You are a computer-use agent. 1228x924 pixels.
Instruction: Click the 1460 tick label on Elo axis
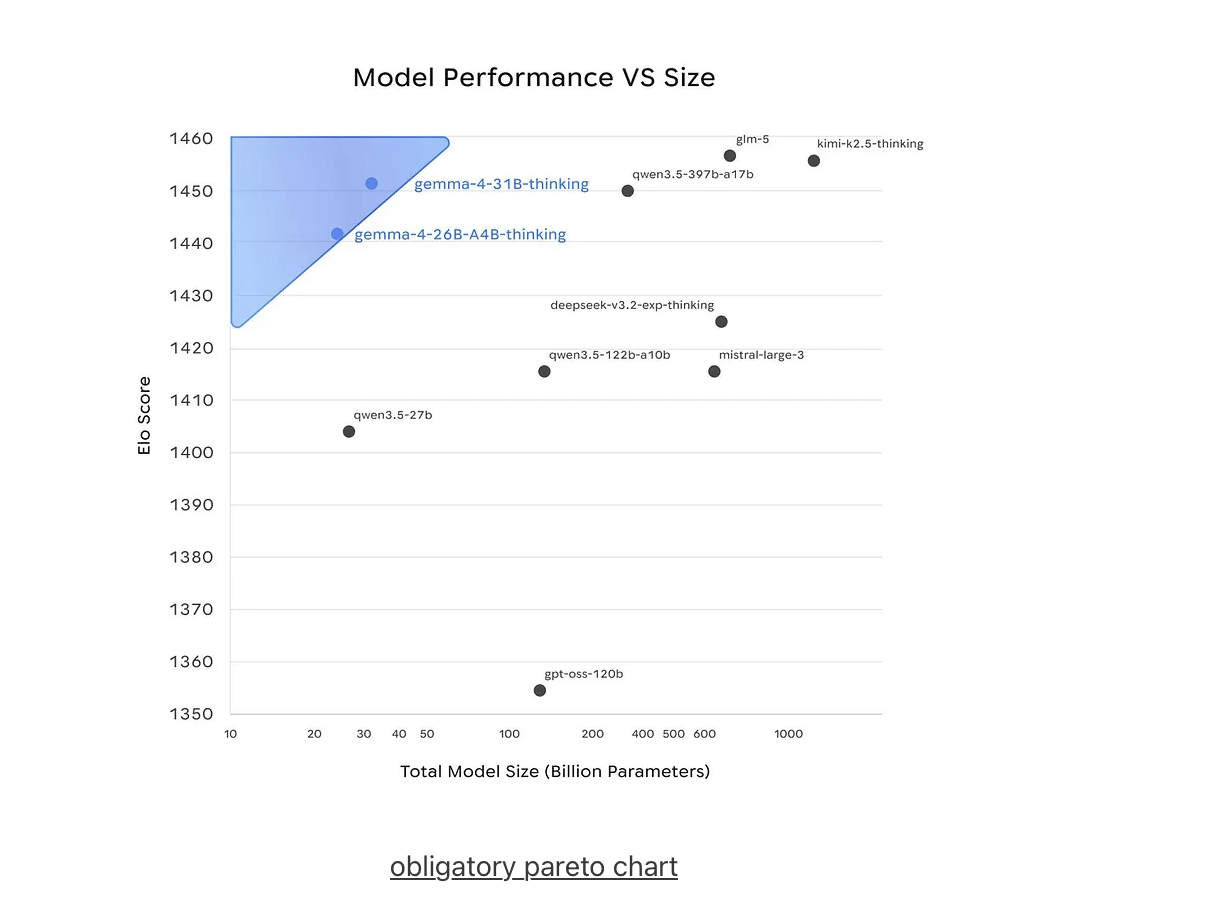pos(189,139)
